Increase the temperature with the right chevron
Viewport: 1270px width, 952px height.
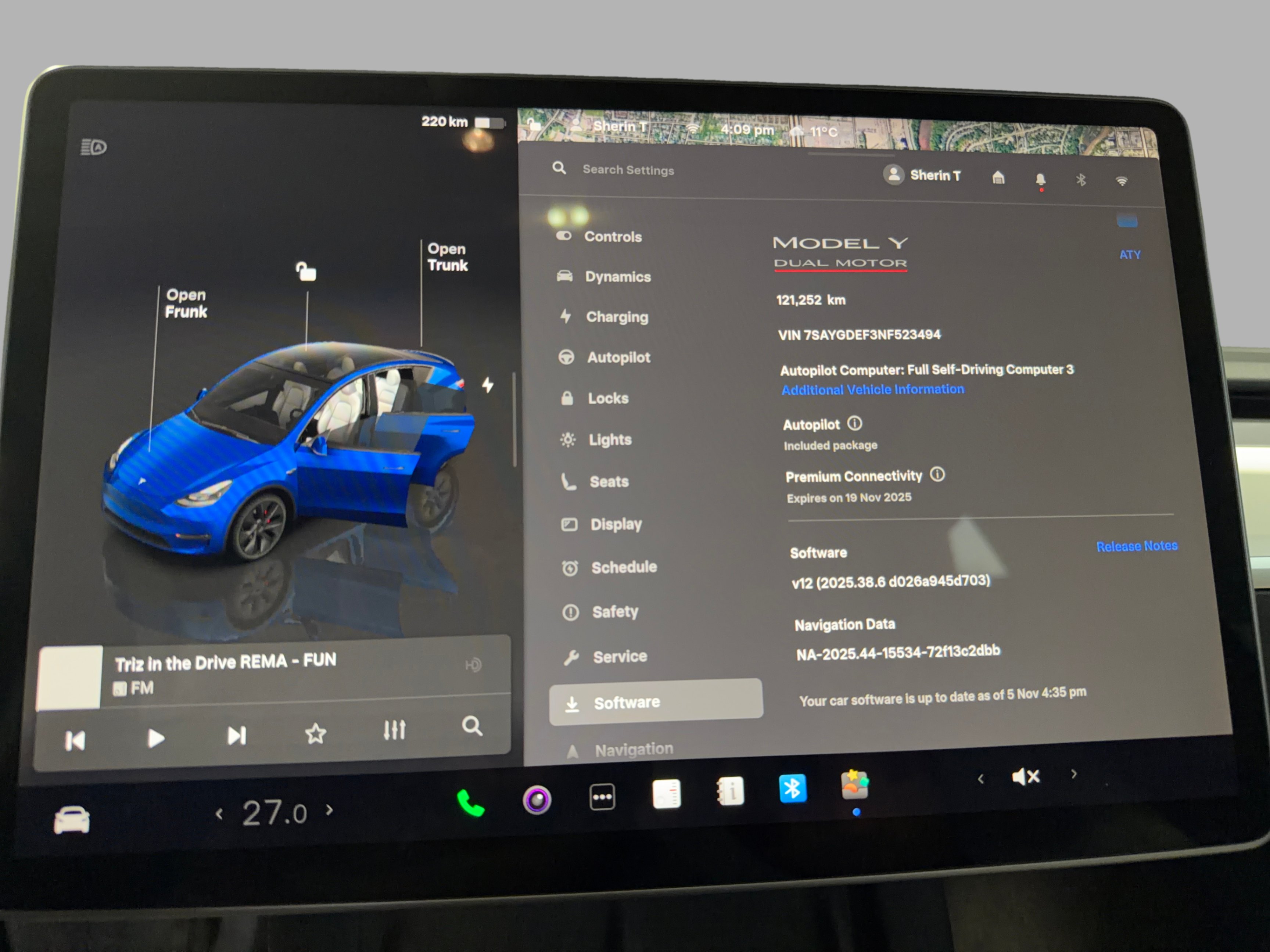(330, 809)
